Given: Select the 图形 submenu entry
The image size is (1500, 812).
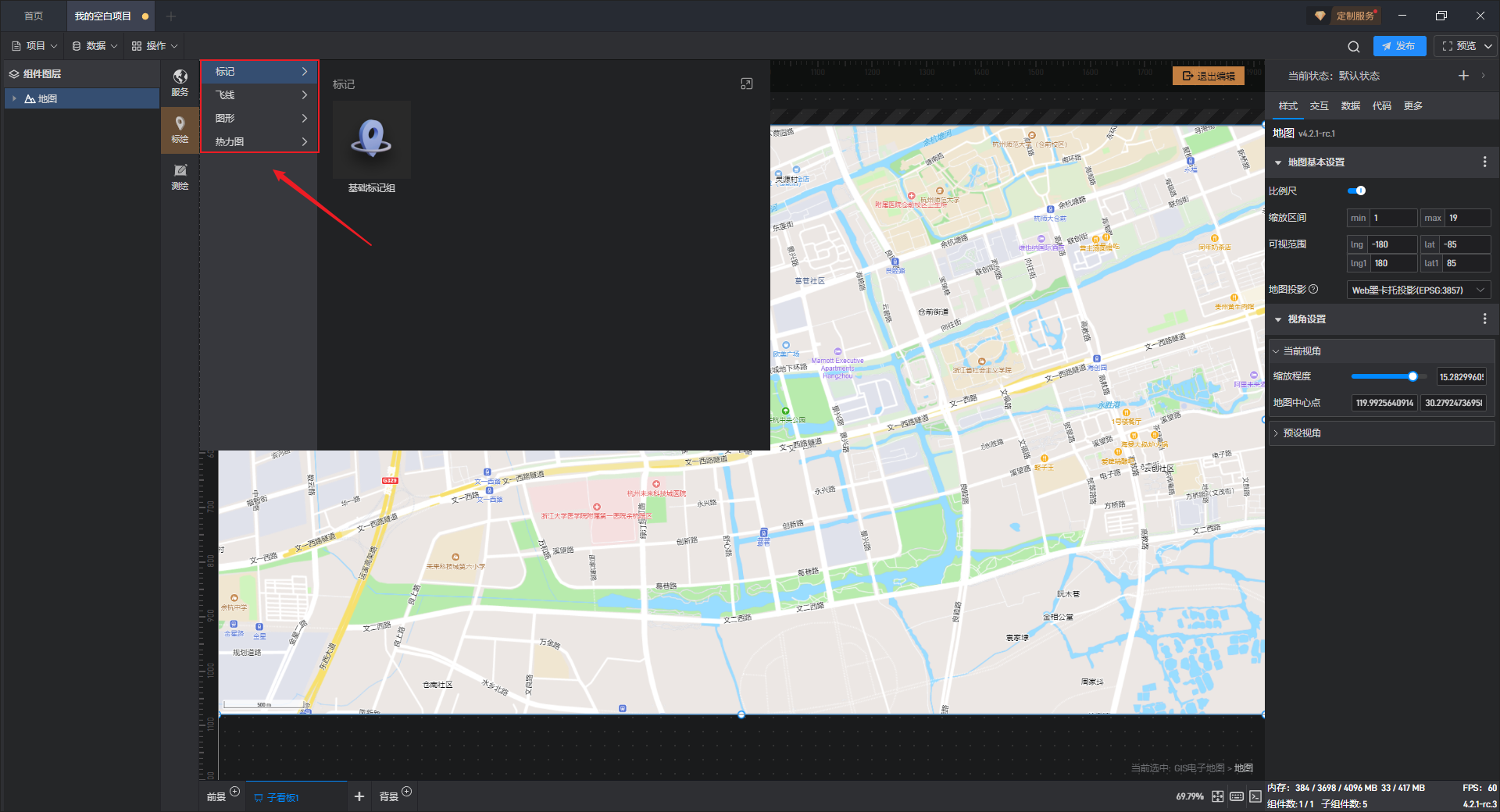Looking at the screenshot, I should [x=259, y=119].
